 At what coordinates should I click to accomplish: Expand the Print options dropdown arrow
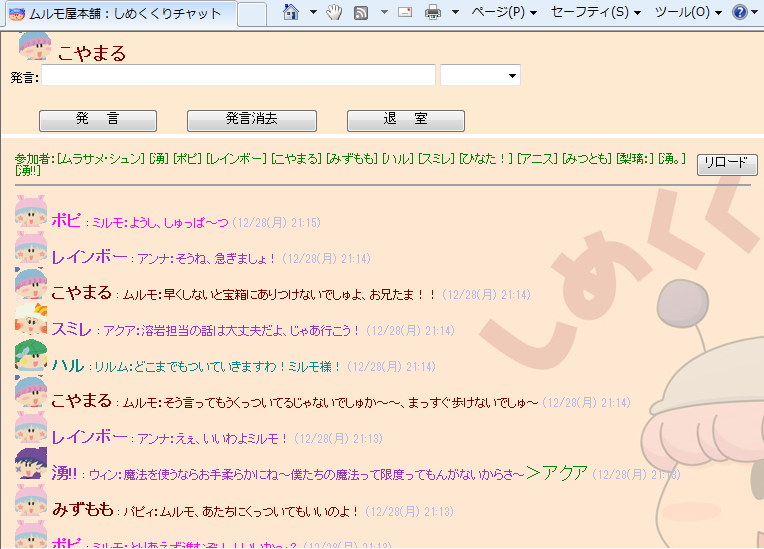point(455,12)
